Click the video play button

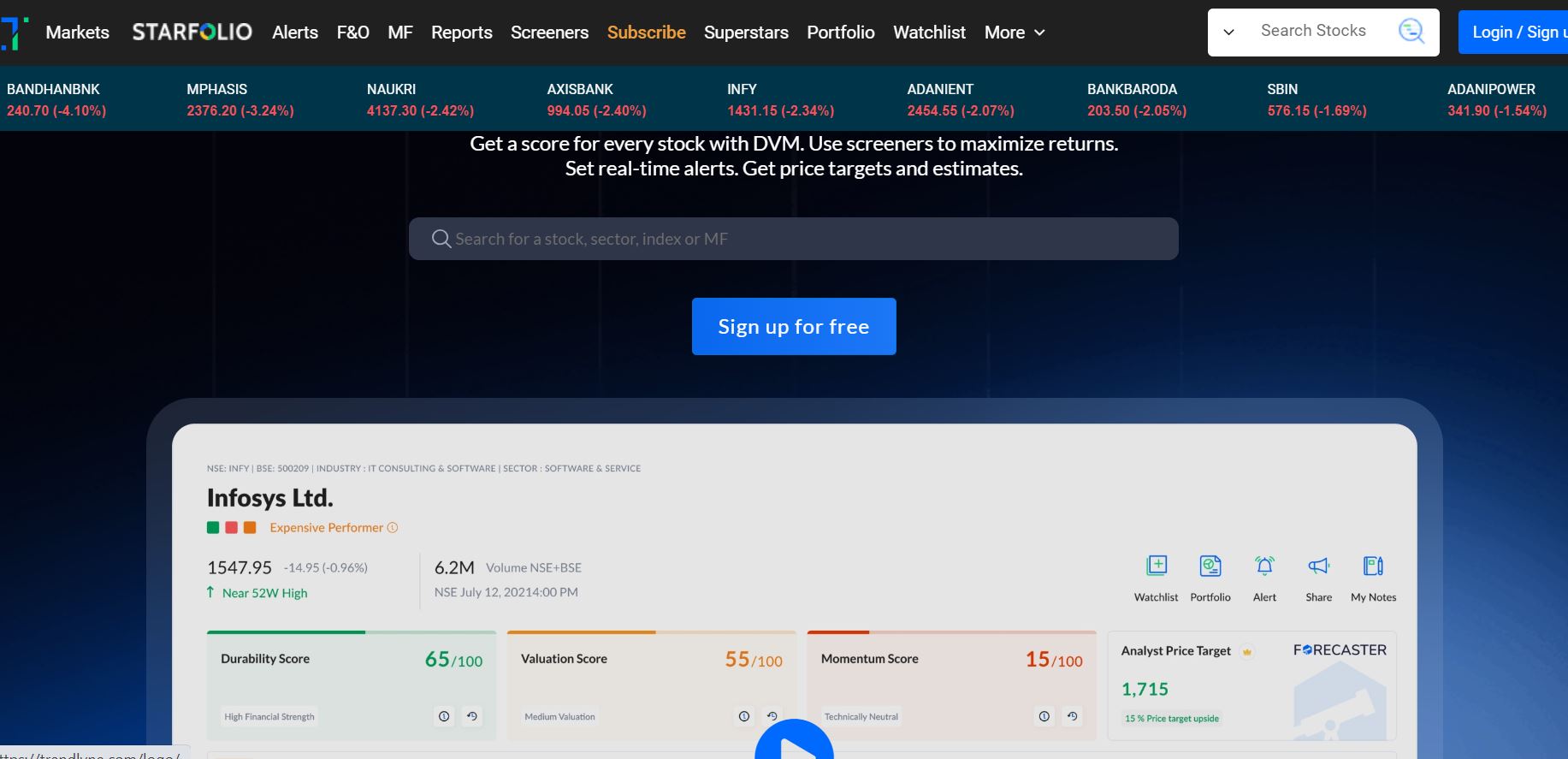click(x=794, y=741)
